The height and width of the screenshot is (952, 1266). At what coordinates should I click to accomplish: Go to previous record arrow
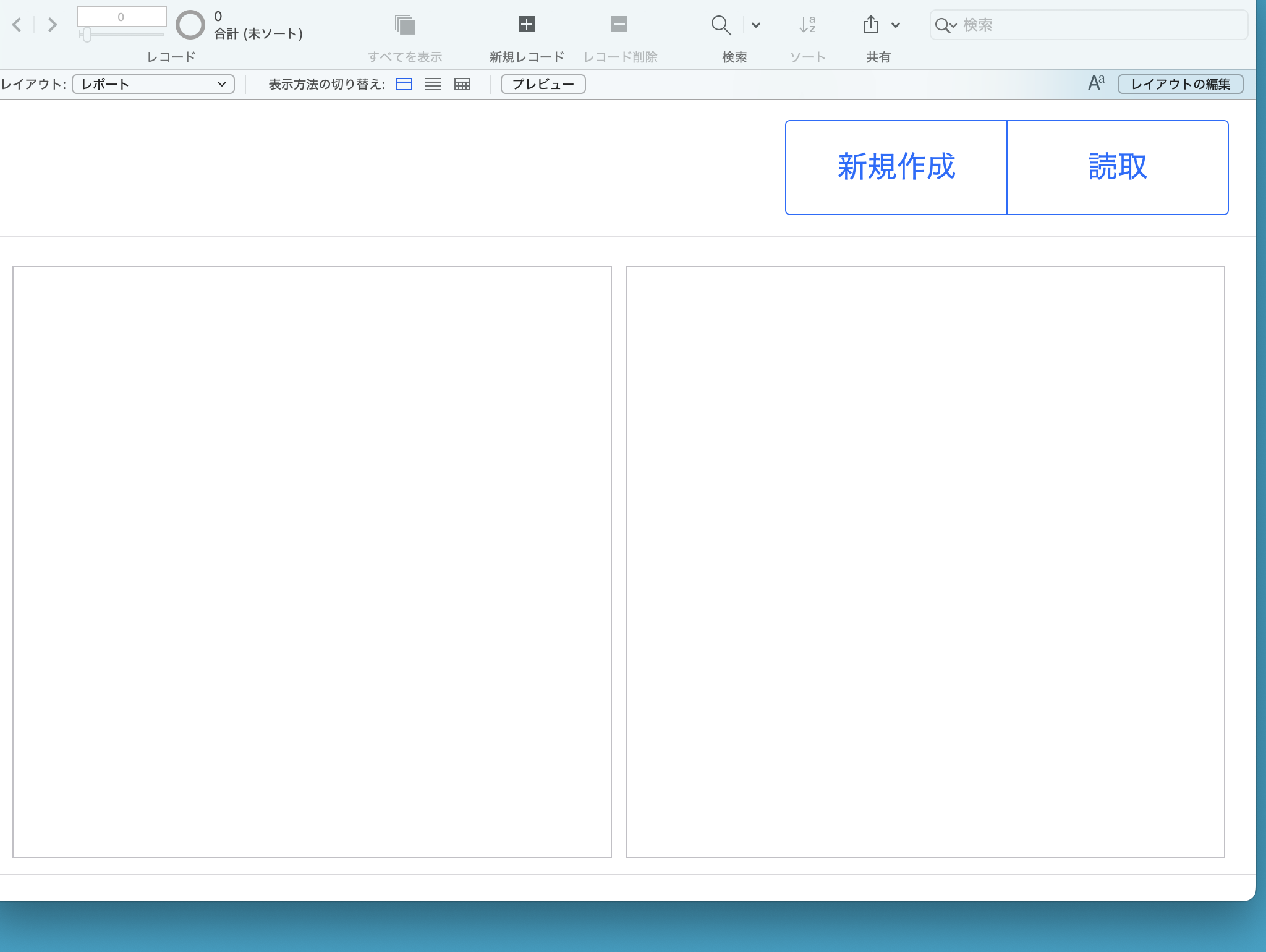(x=17, y=25)
